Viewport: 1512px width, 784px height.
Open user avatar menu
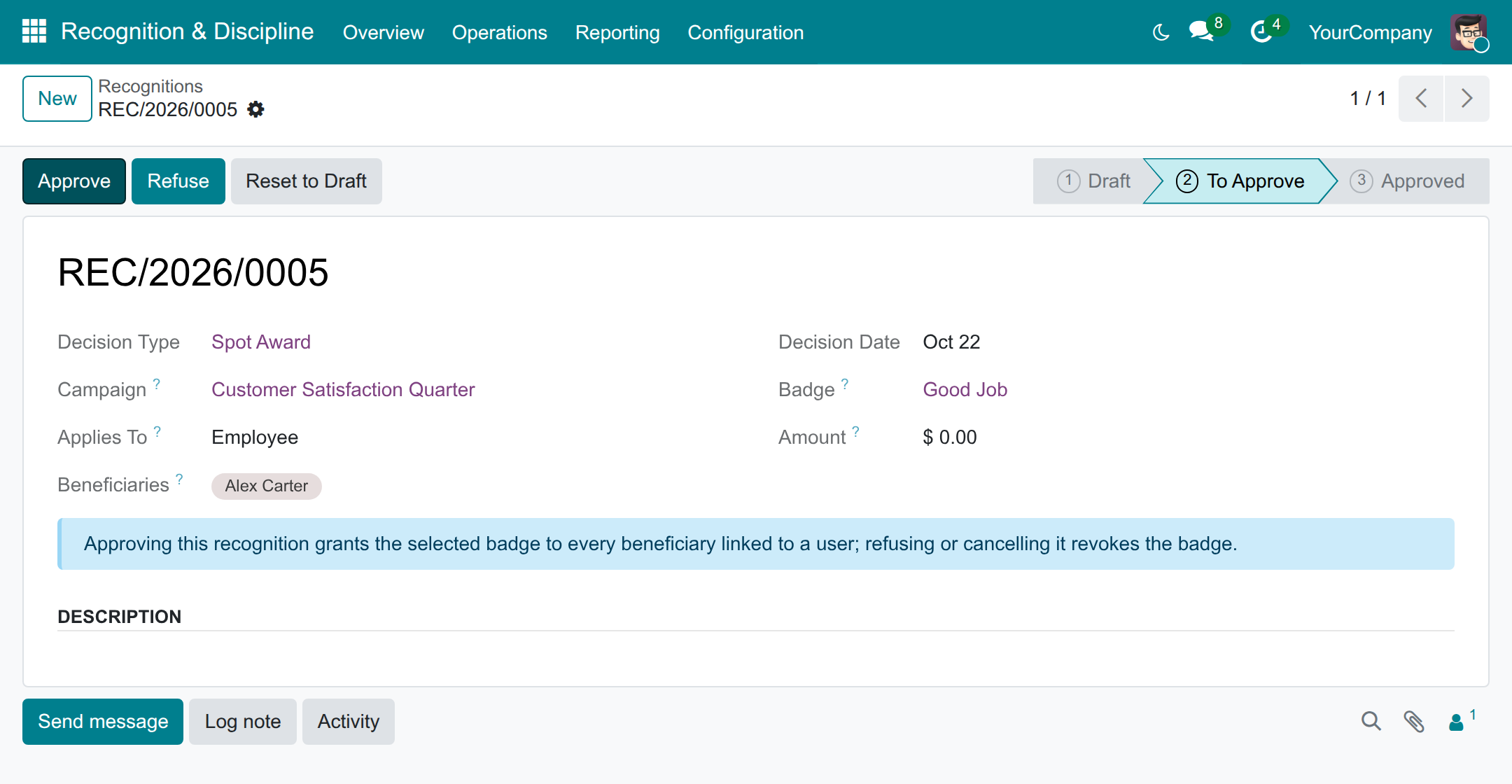tap(1469, 32)
